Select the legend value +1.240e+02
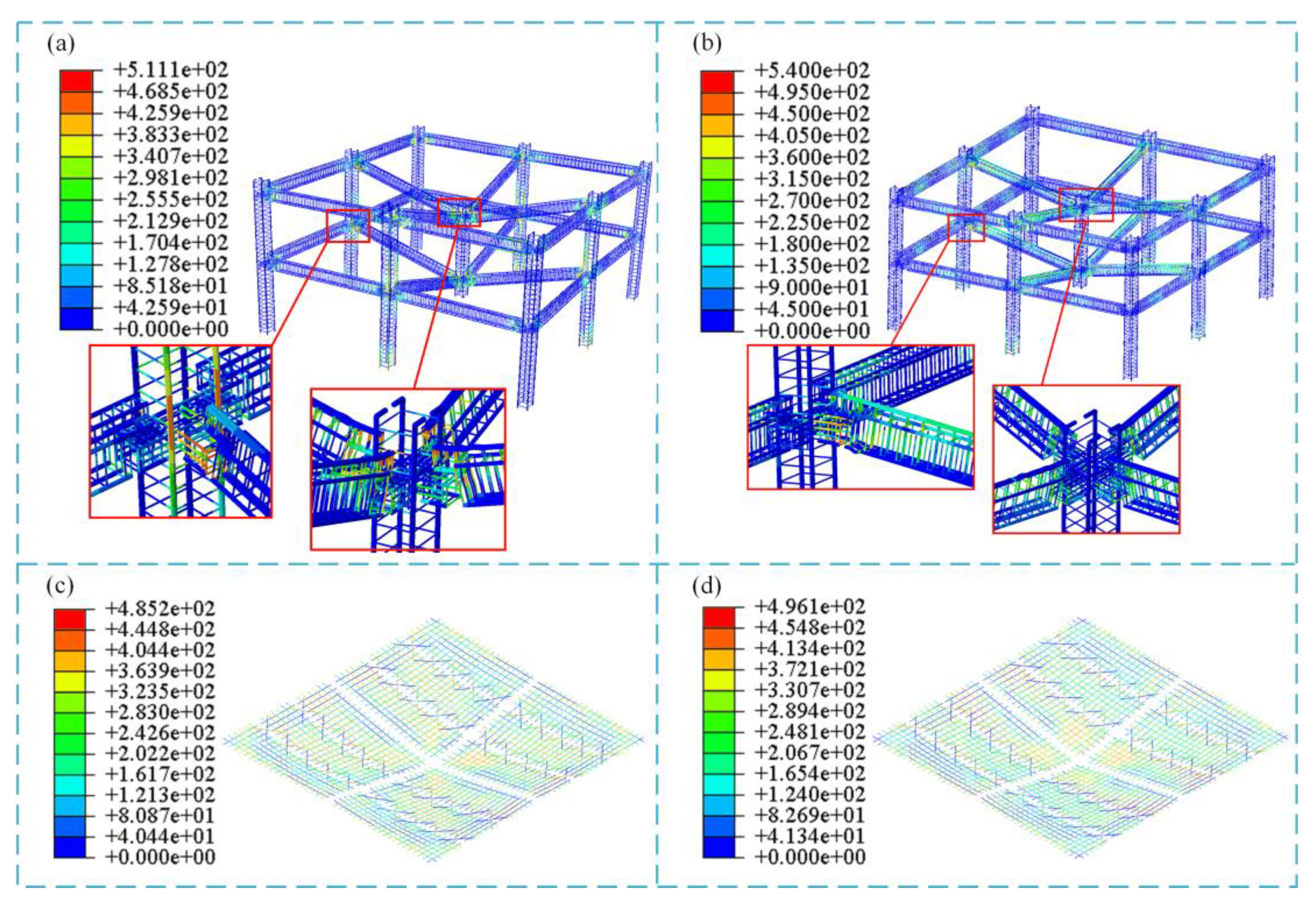This screenshot has width=1316, height=907. coord(810,794)
